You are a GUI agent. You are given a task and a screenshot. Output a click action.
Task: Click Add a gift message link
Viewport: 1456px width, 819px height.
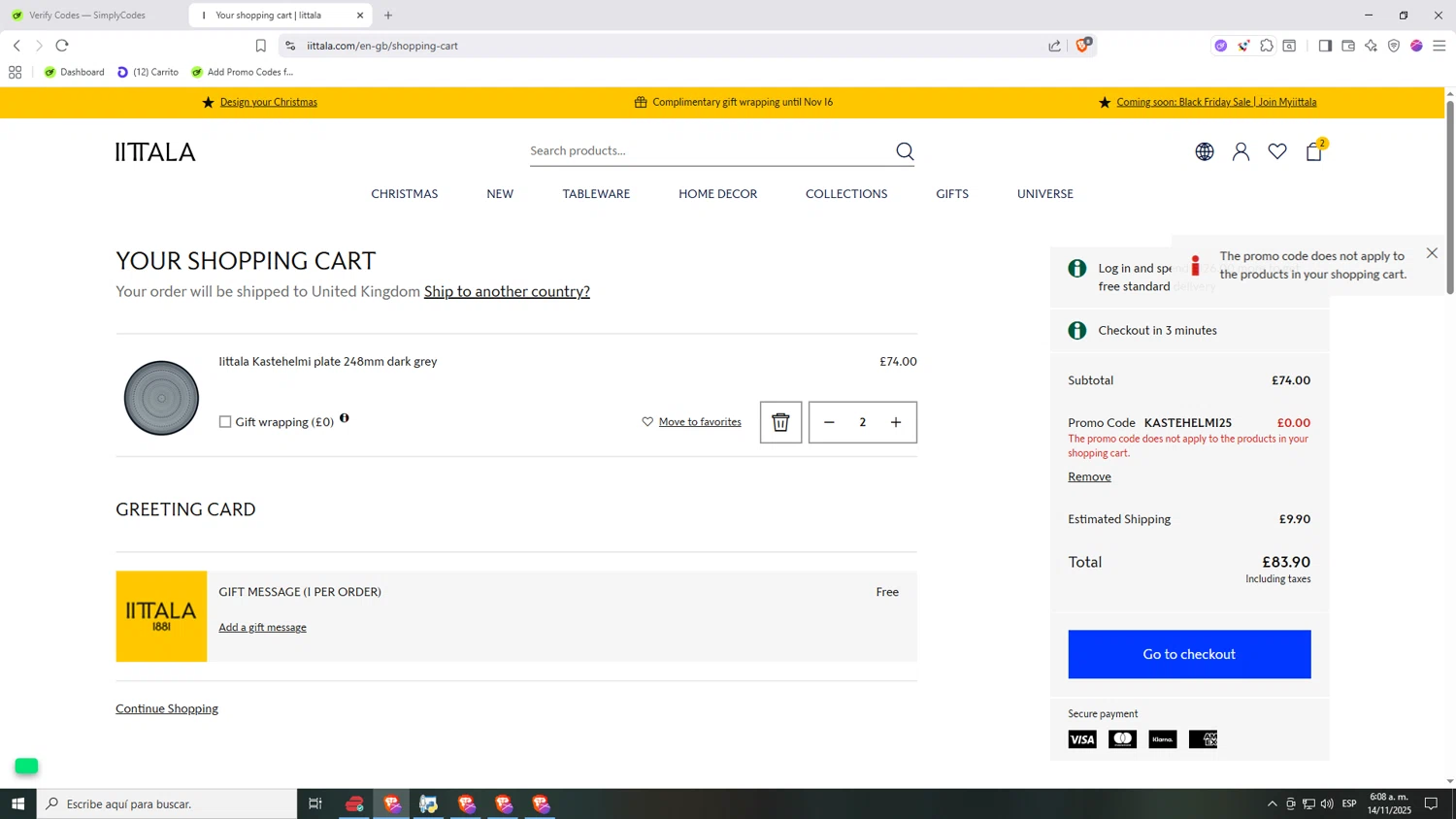[262, 628]
